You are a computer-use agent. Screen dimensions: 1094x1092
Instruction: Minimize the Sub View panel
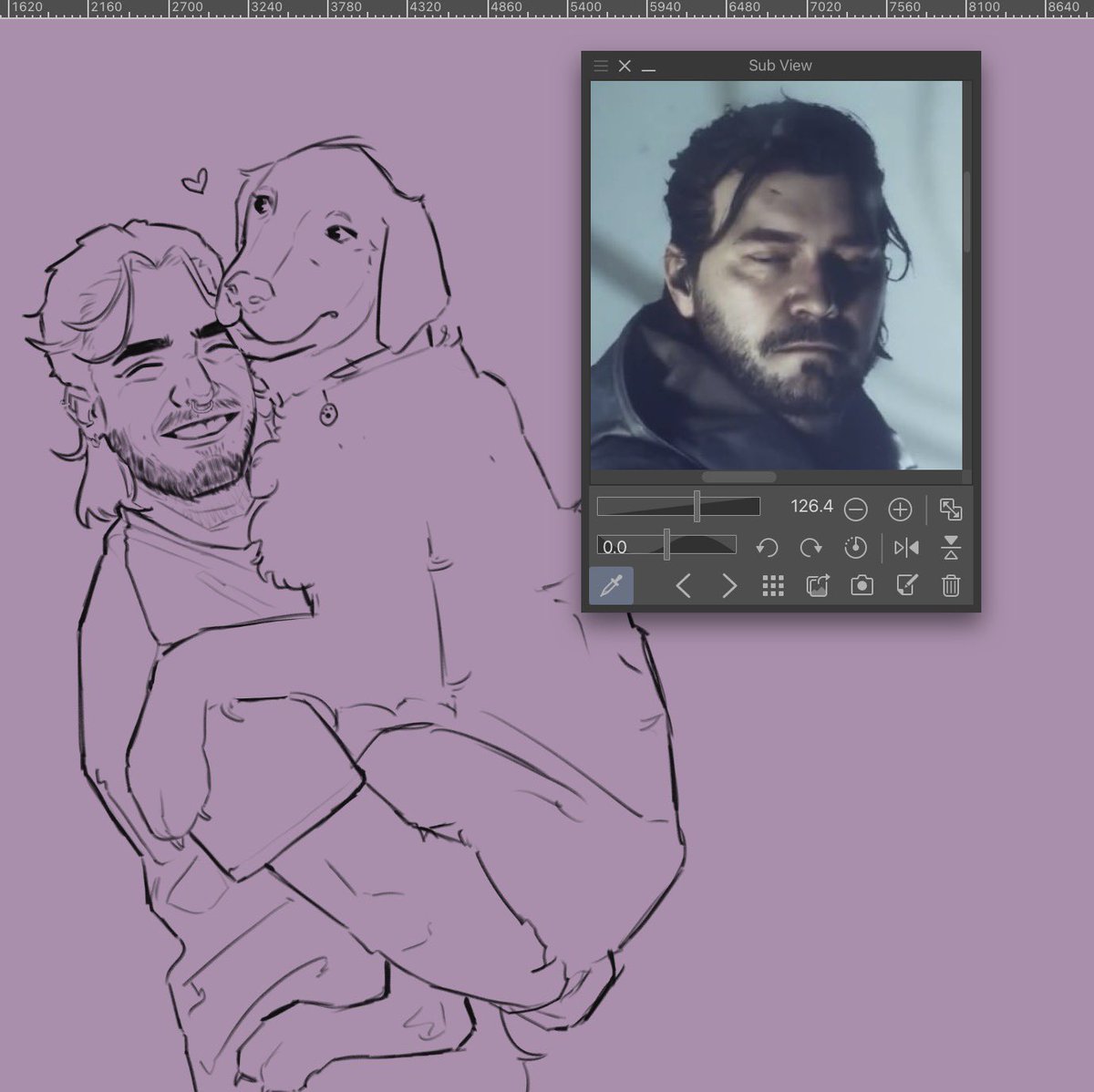tap(648, 67)
